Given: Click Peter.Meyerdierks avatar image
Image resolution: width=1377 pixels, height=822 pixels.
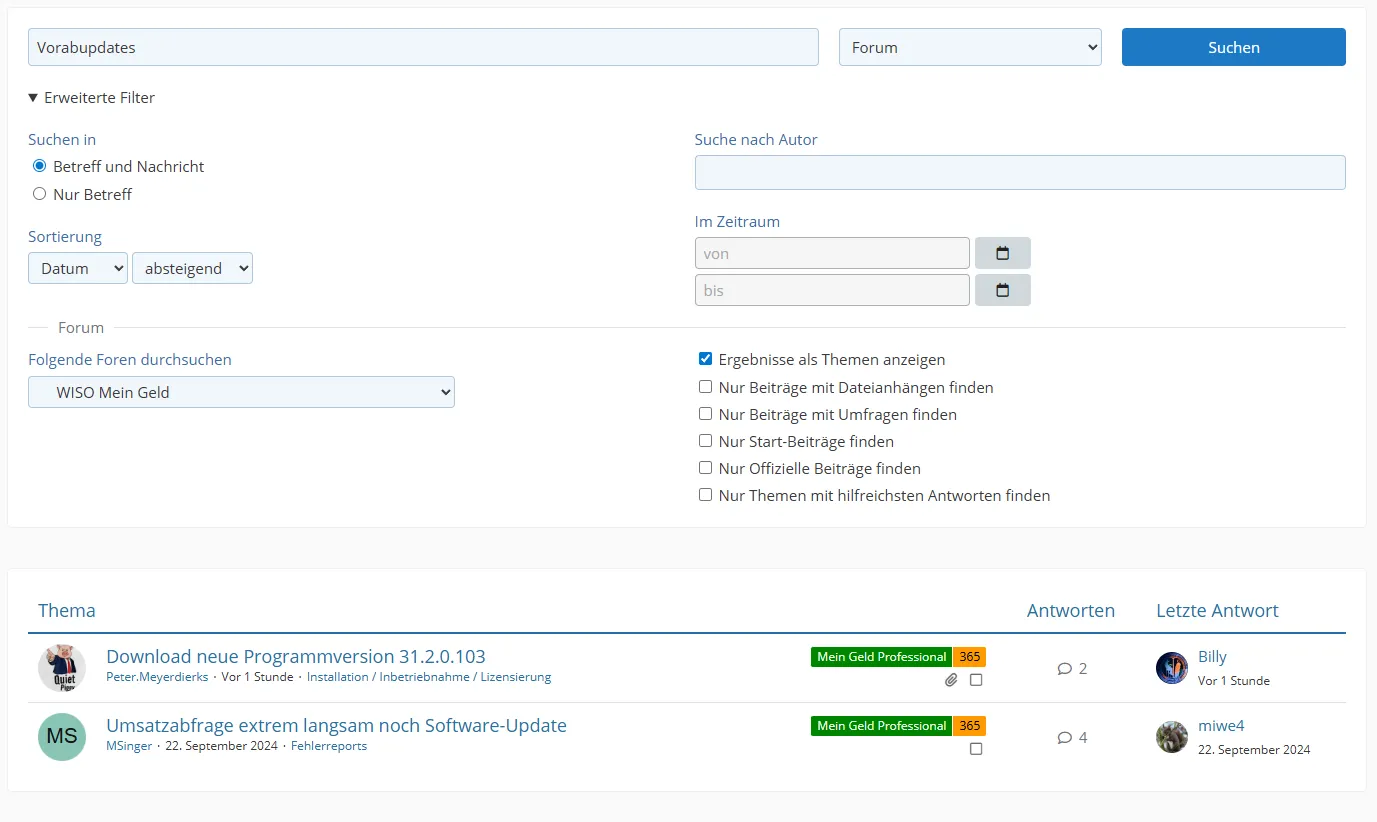Looking at the screenshot, I should coord(62,668).
